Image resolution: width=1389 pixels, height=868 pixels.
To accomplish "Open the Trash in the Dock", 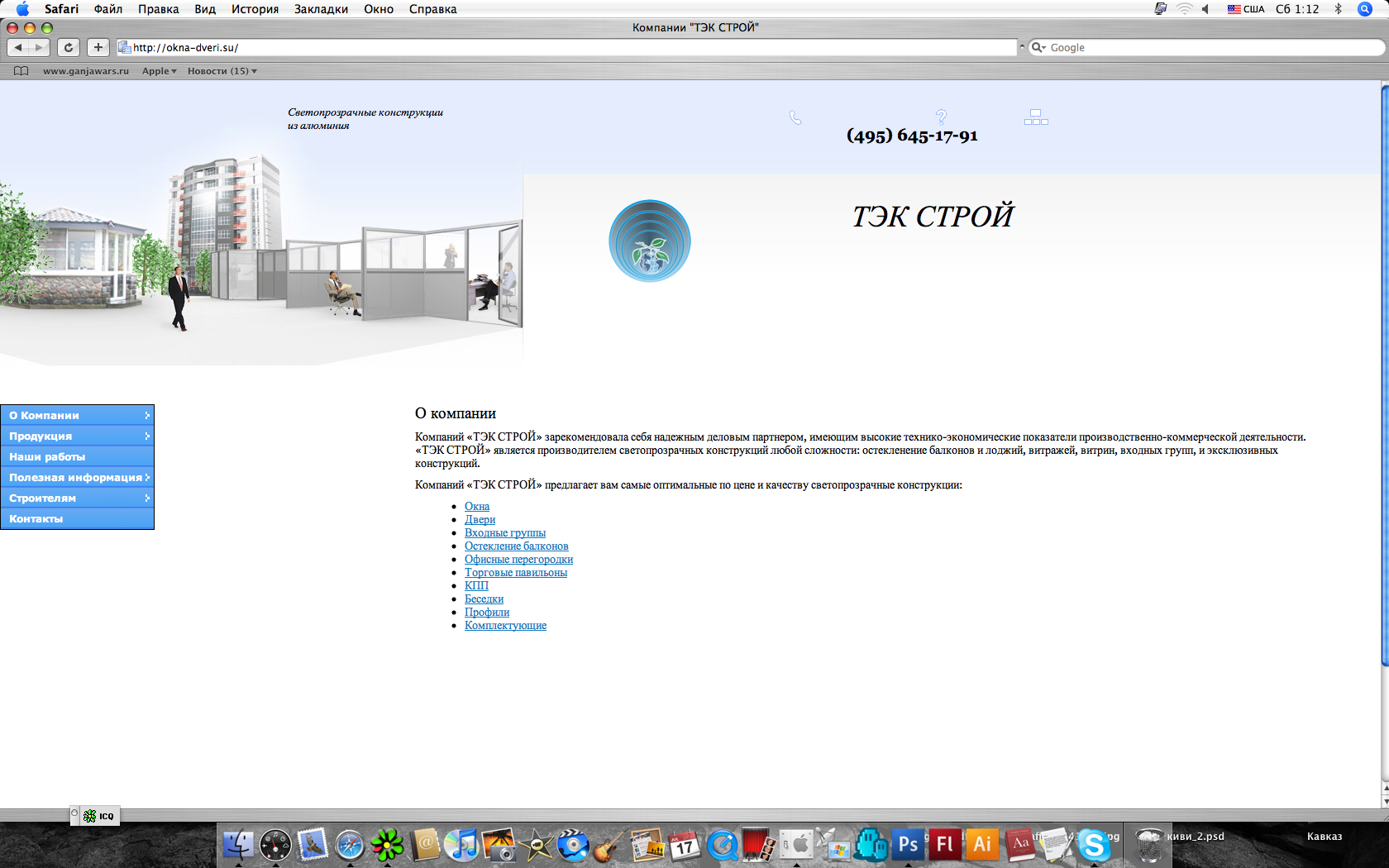I will [1149, 845].
